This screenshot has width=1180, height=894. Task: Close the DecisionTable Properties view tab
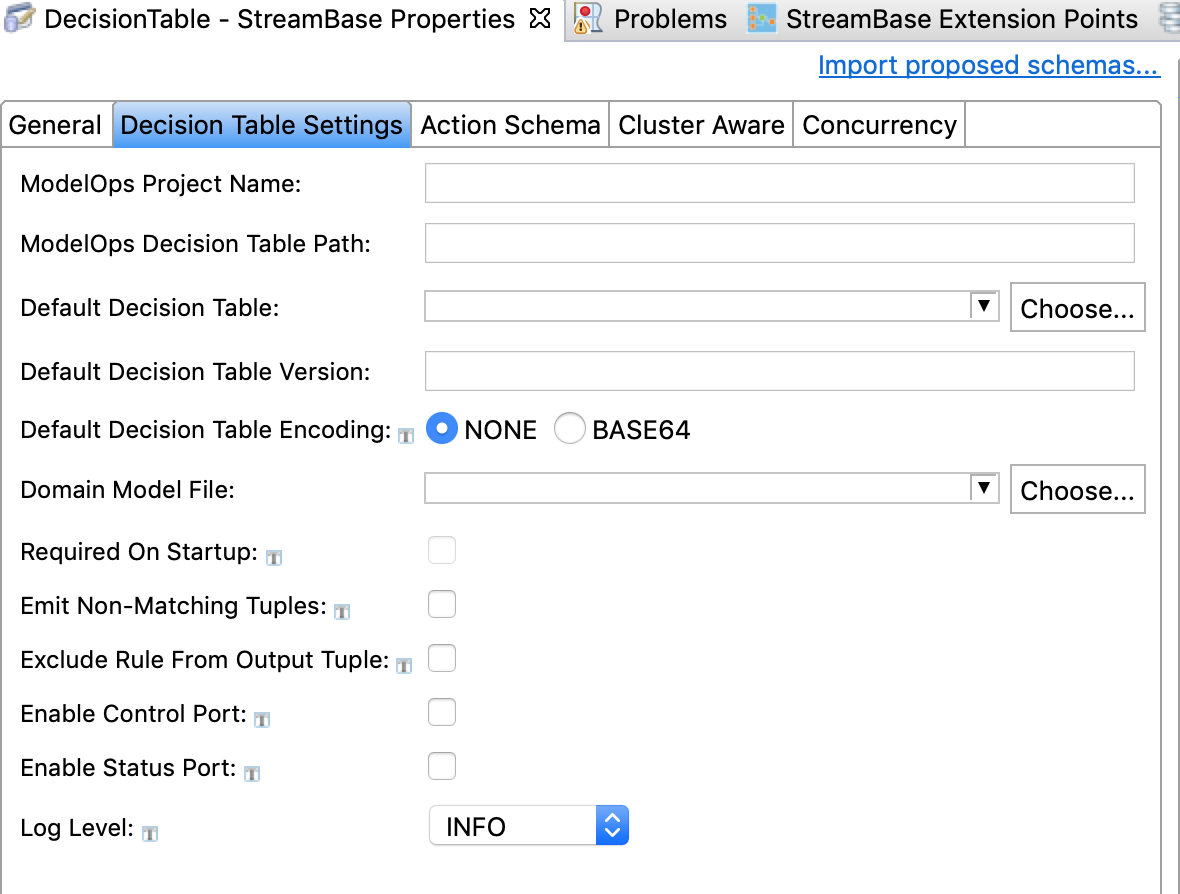540,18
